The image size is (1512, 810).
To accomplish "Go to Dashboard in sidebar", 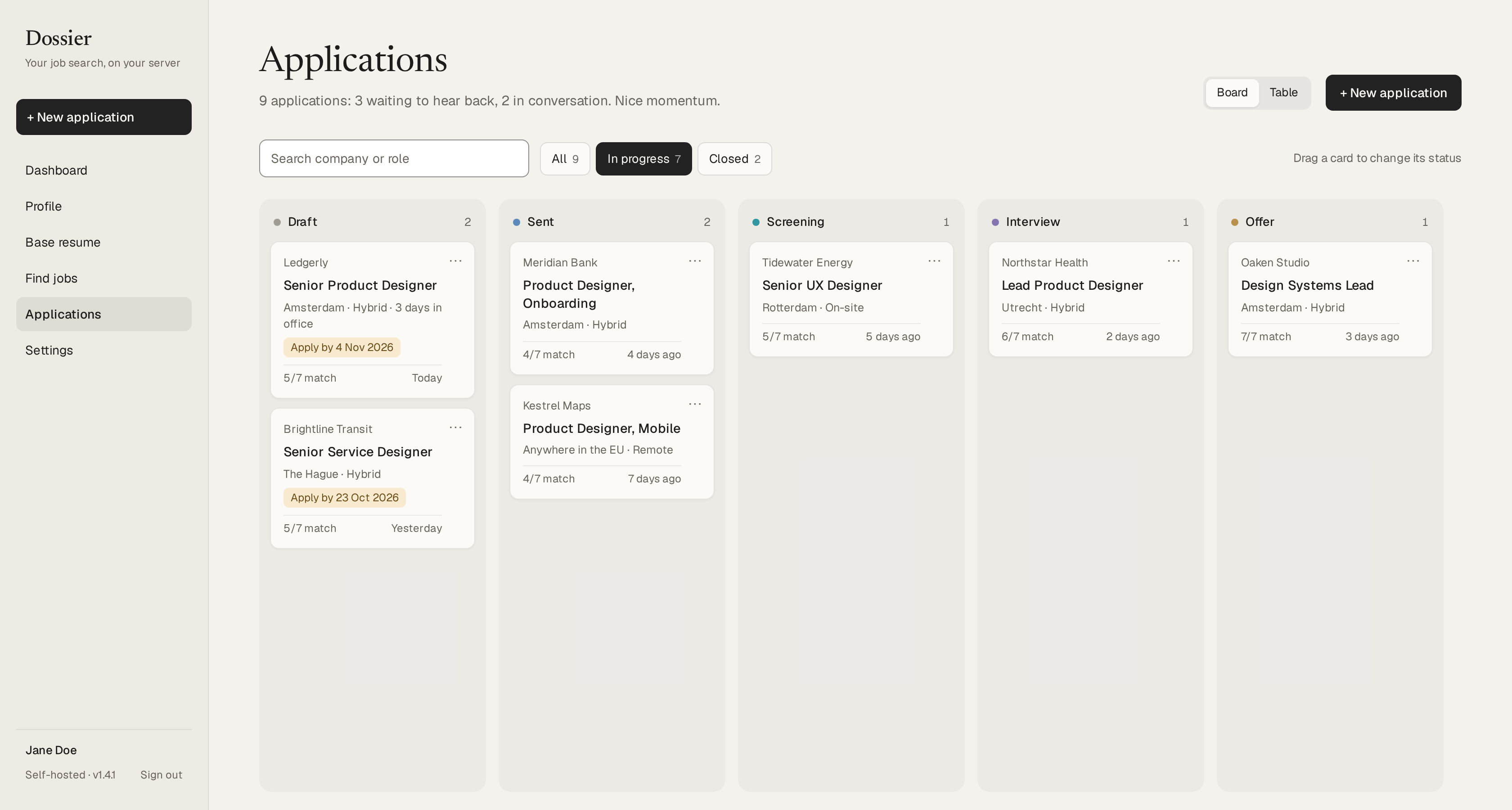I will tap(104, 170).
